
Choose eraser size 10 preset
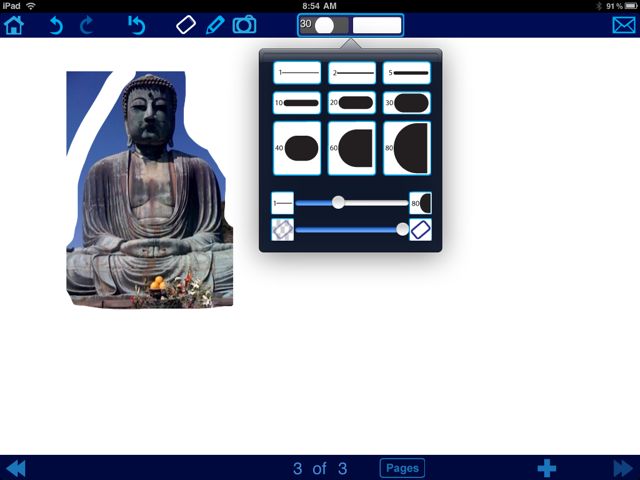coord(297,103)
